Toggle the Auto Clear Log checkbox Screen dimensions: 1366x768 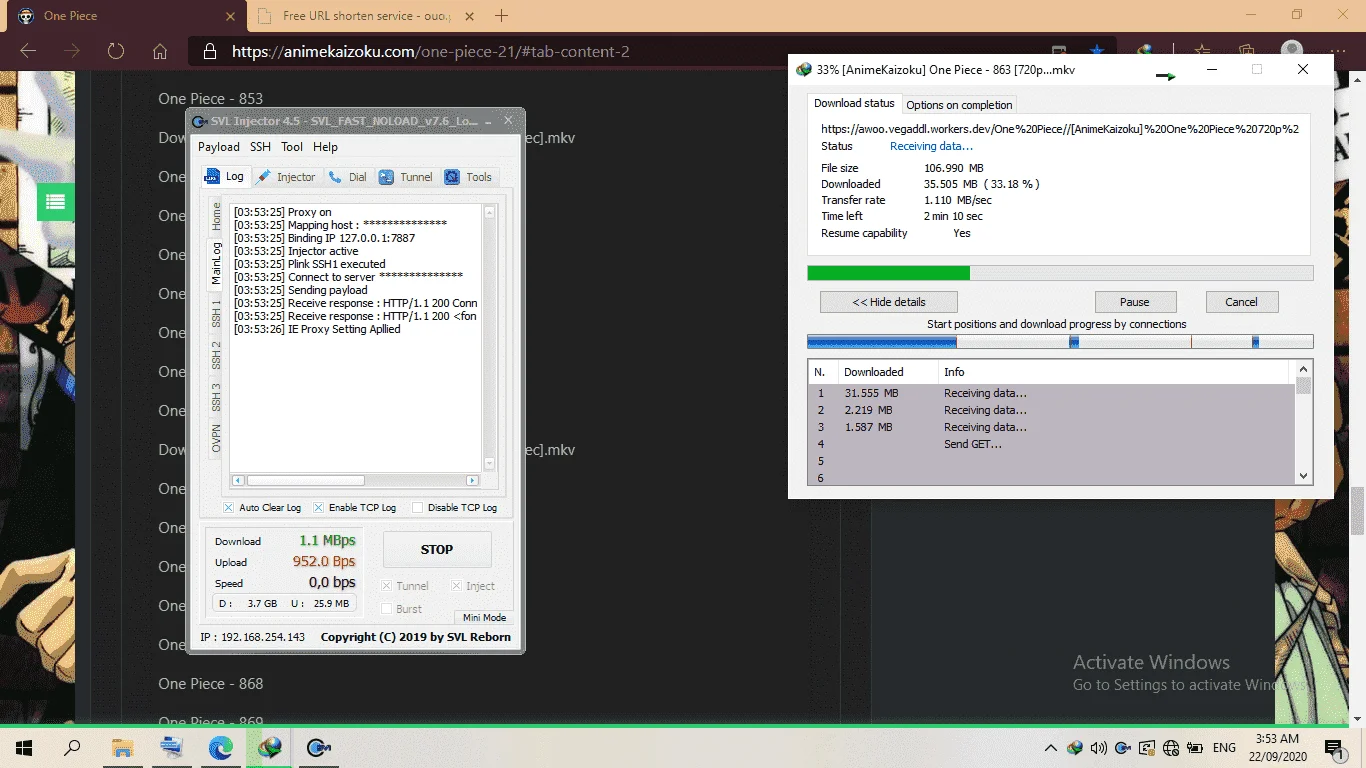pos(229,507)
